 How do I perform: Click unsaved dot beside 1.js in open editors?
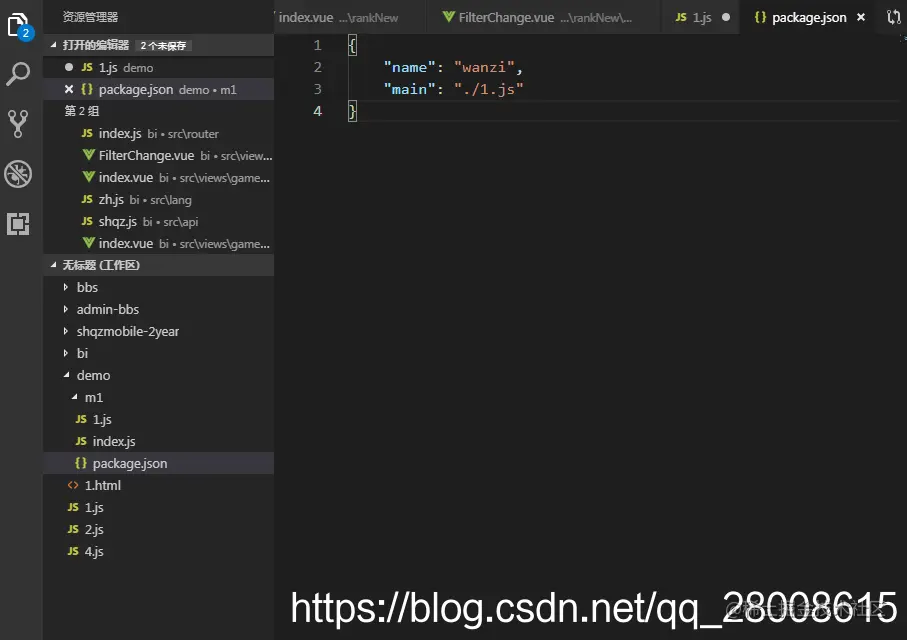(69, 67)
